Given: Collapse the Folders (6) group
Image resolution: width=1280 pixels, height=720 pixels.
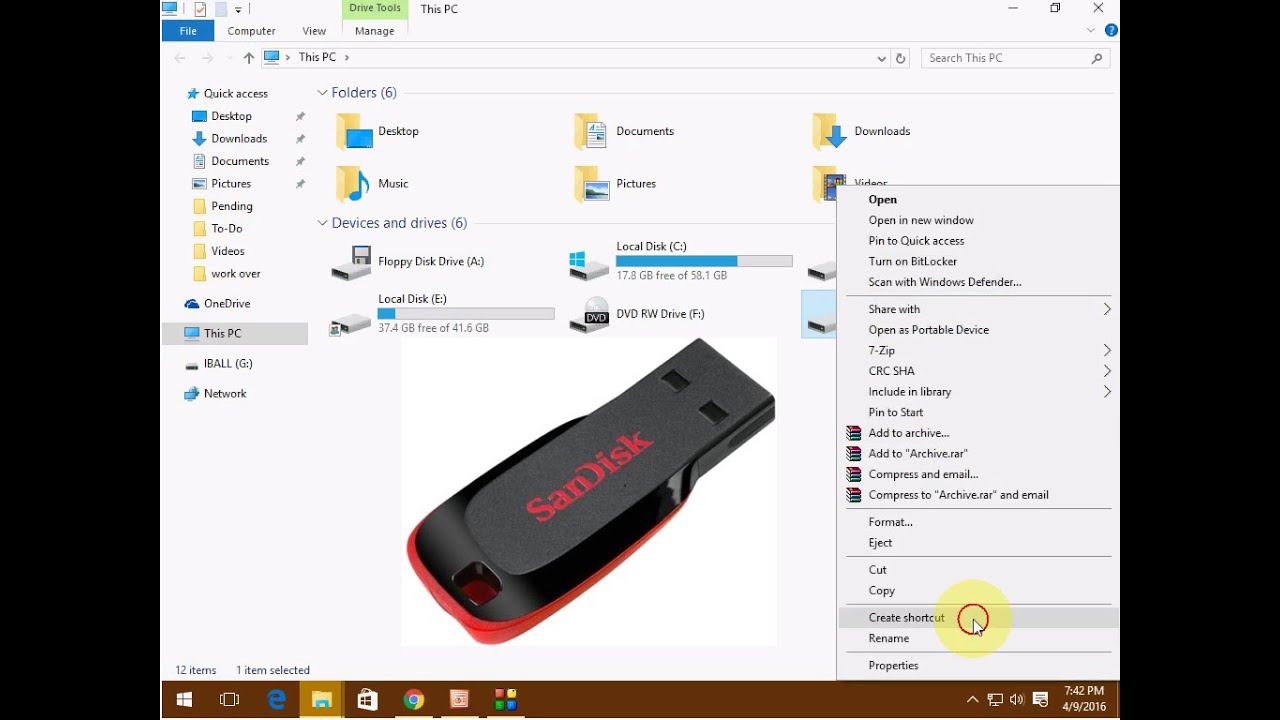Looking at the screenshot, I should tap(323, 93).
